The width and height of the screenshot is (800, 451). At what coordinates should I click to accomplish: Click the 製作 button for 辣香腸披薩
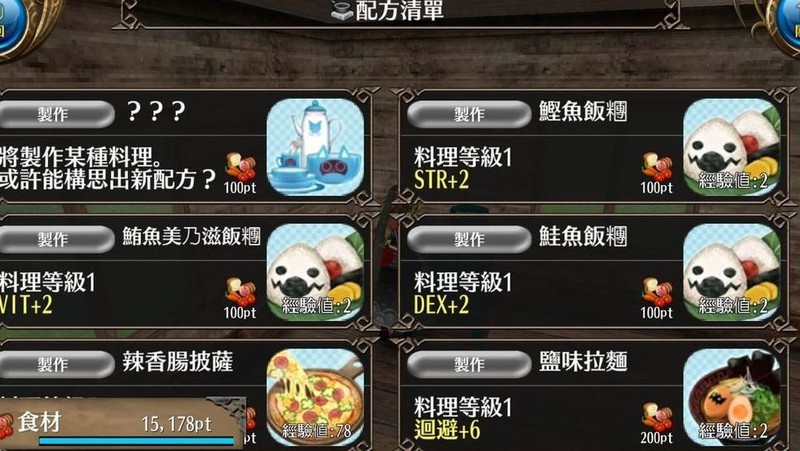tap(55, 364)
